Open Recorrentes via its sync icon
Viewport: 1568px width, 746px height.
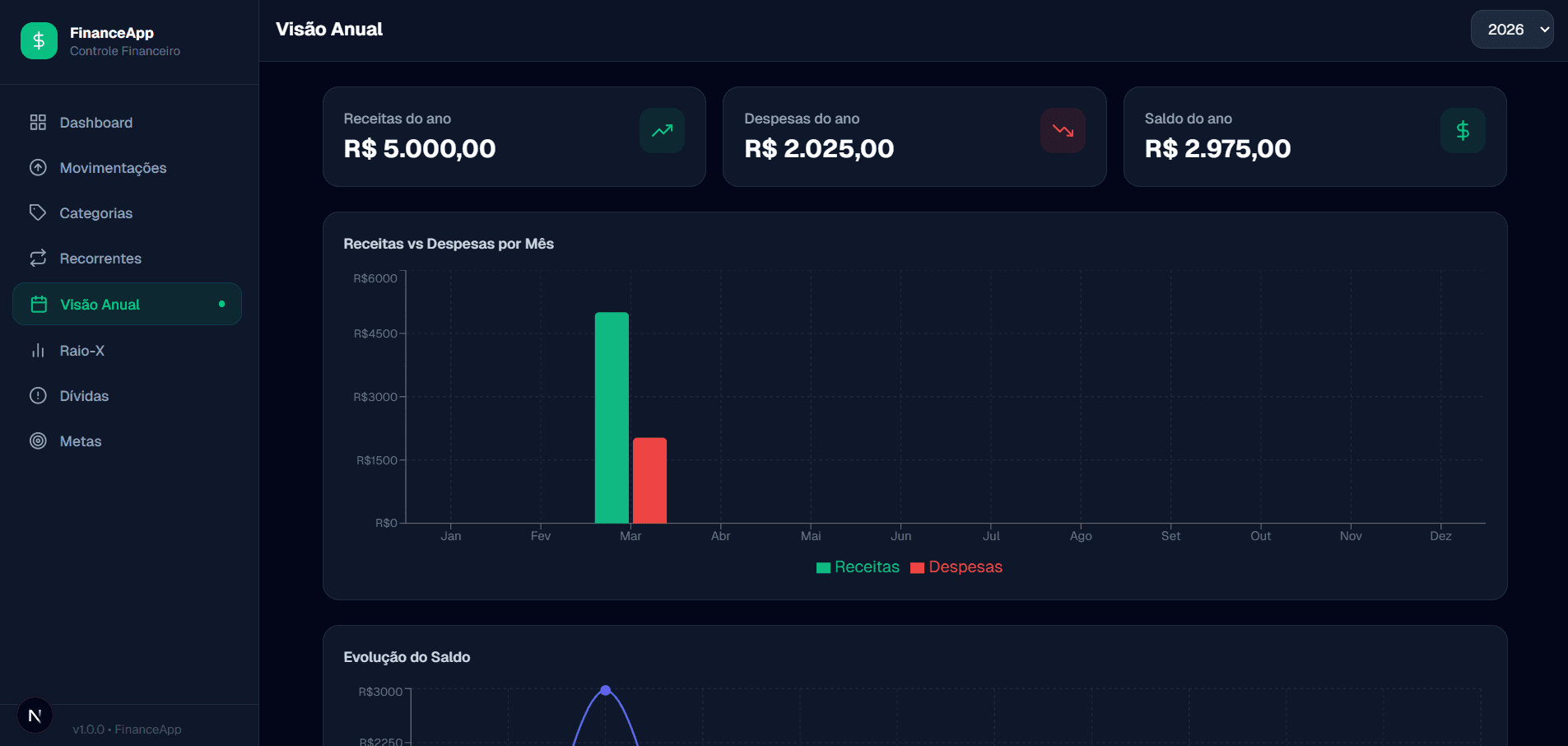point(38,258)
